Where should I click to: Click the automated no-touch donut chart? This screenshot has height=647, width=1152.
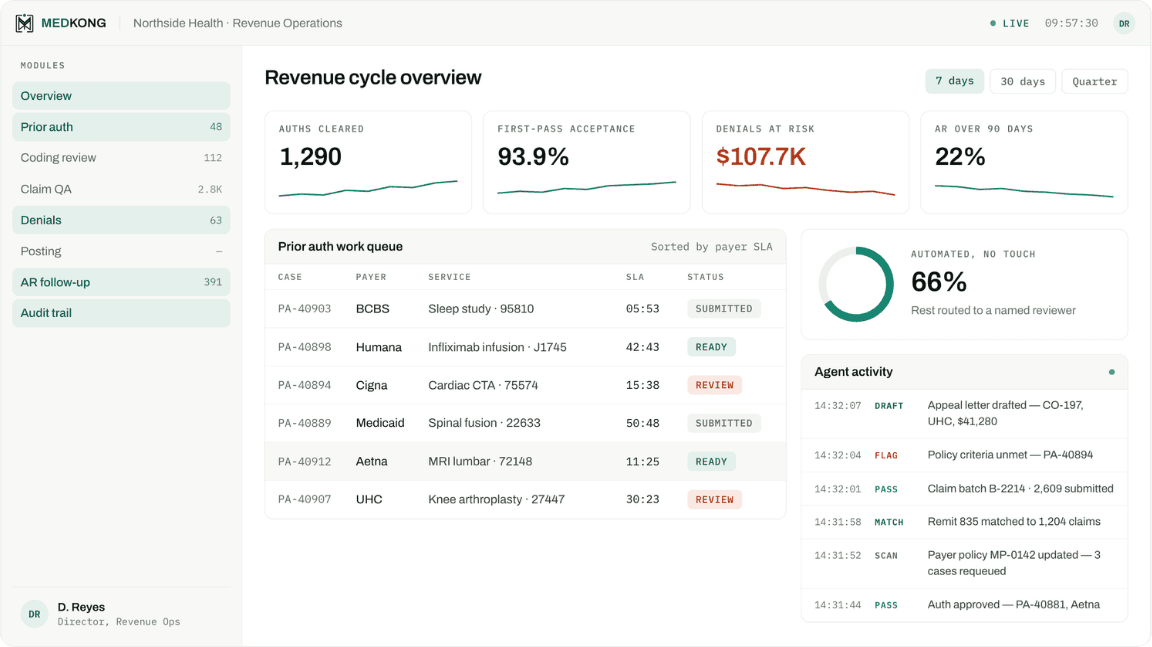(856, 284)
